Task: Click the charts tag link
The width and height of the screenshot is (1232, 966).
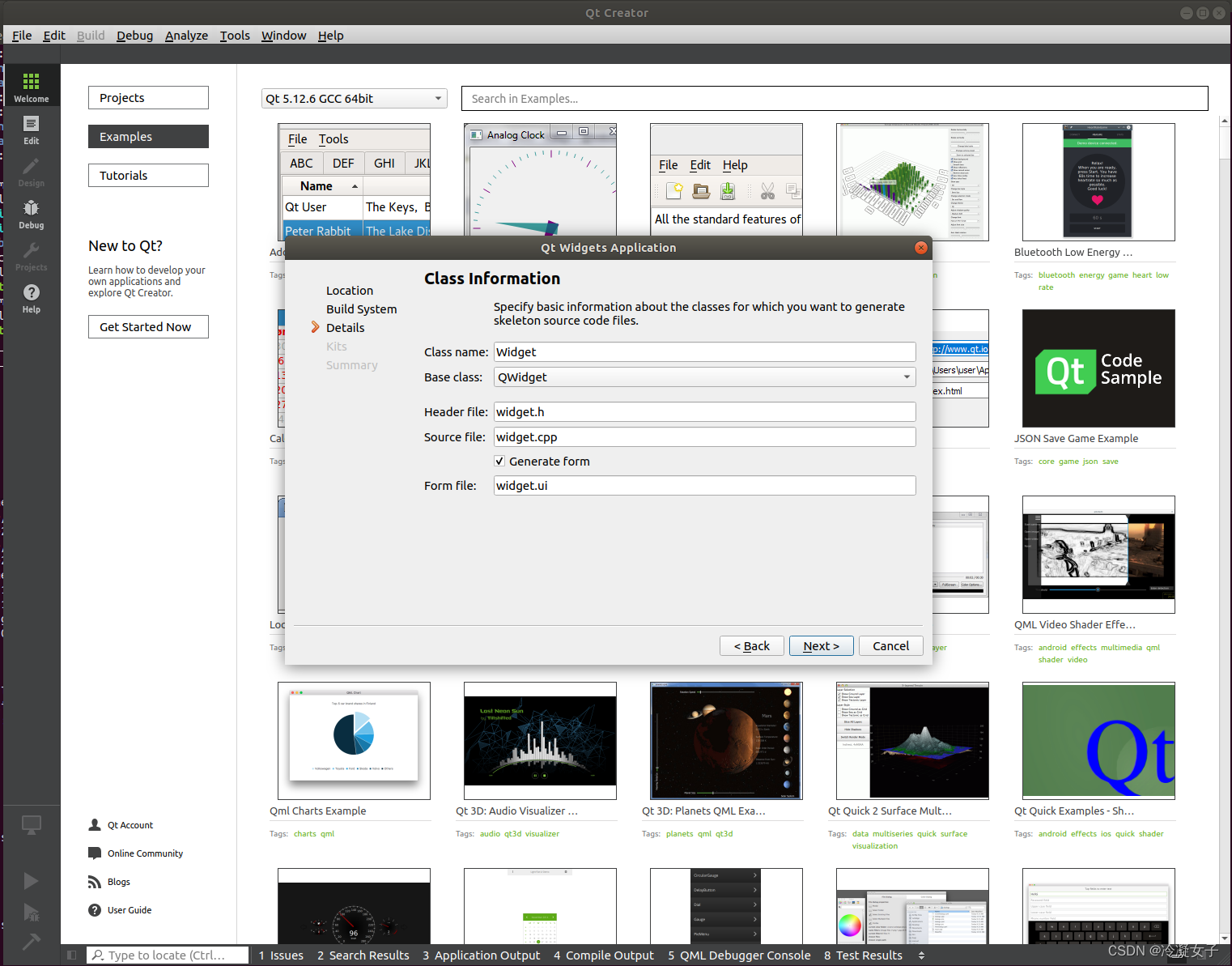Action: (x=304, y=834)
